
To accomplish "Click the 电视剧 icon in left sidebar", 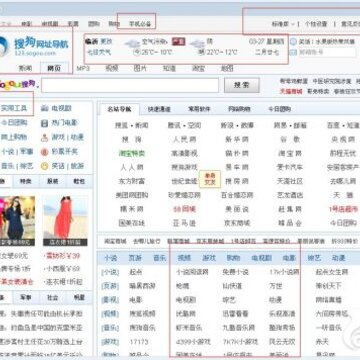I will pos(45,108).
